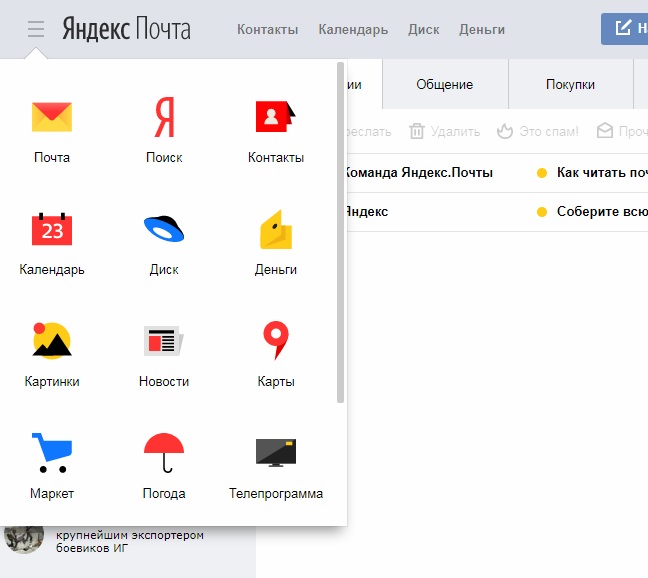Go to Деньги in the top header

coord(482,30)
